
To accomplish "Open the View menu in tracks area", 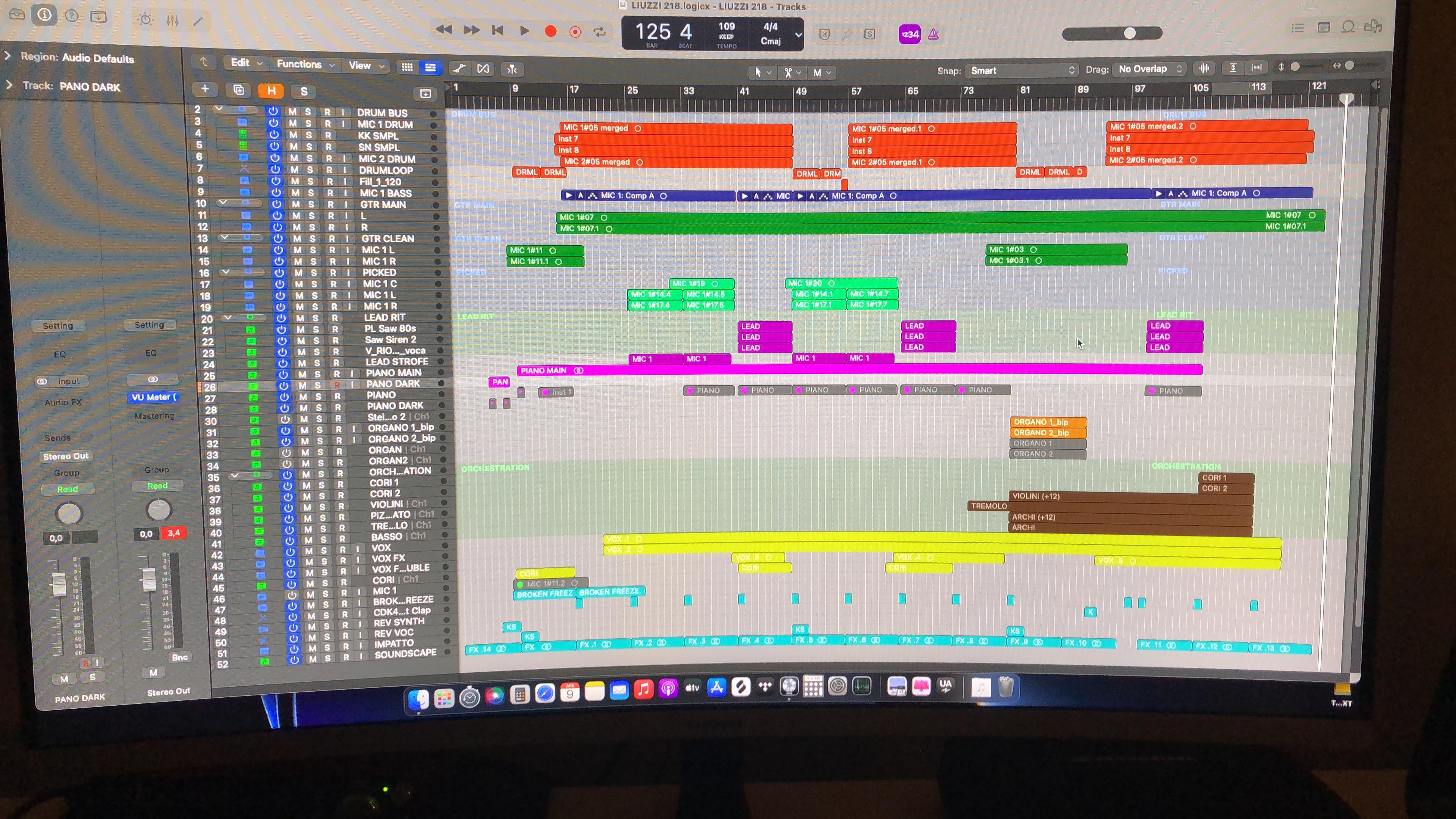I will click(x=366, y=66).
